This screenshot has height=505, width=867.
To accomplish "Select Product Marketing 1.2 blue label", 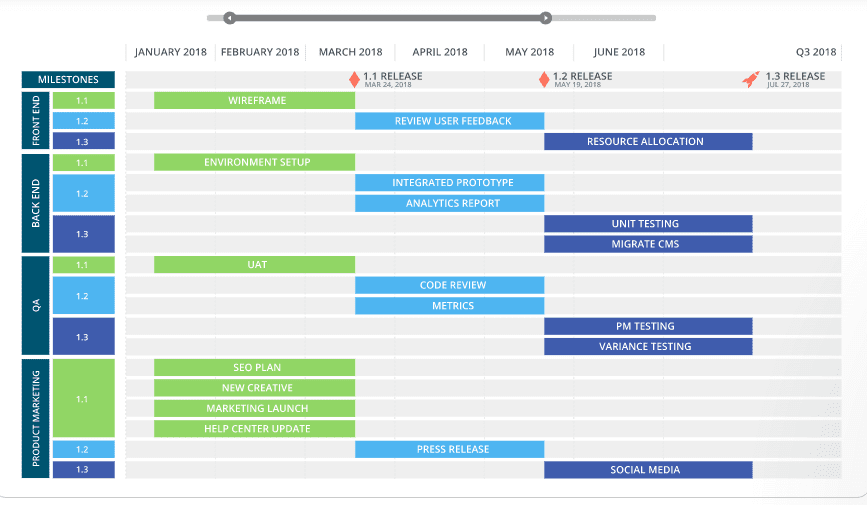I will [83, 449].
